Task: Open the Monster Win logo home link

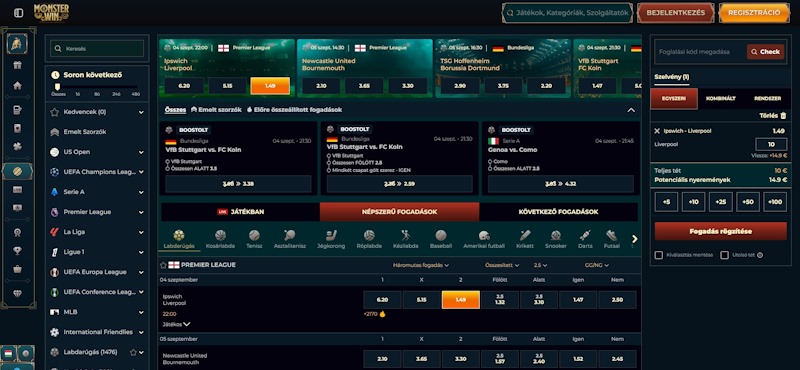Action: point(51,13)
